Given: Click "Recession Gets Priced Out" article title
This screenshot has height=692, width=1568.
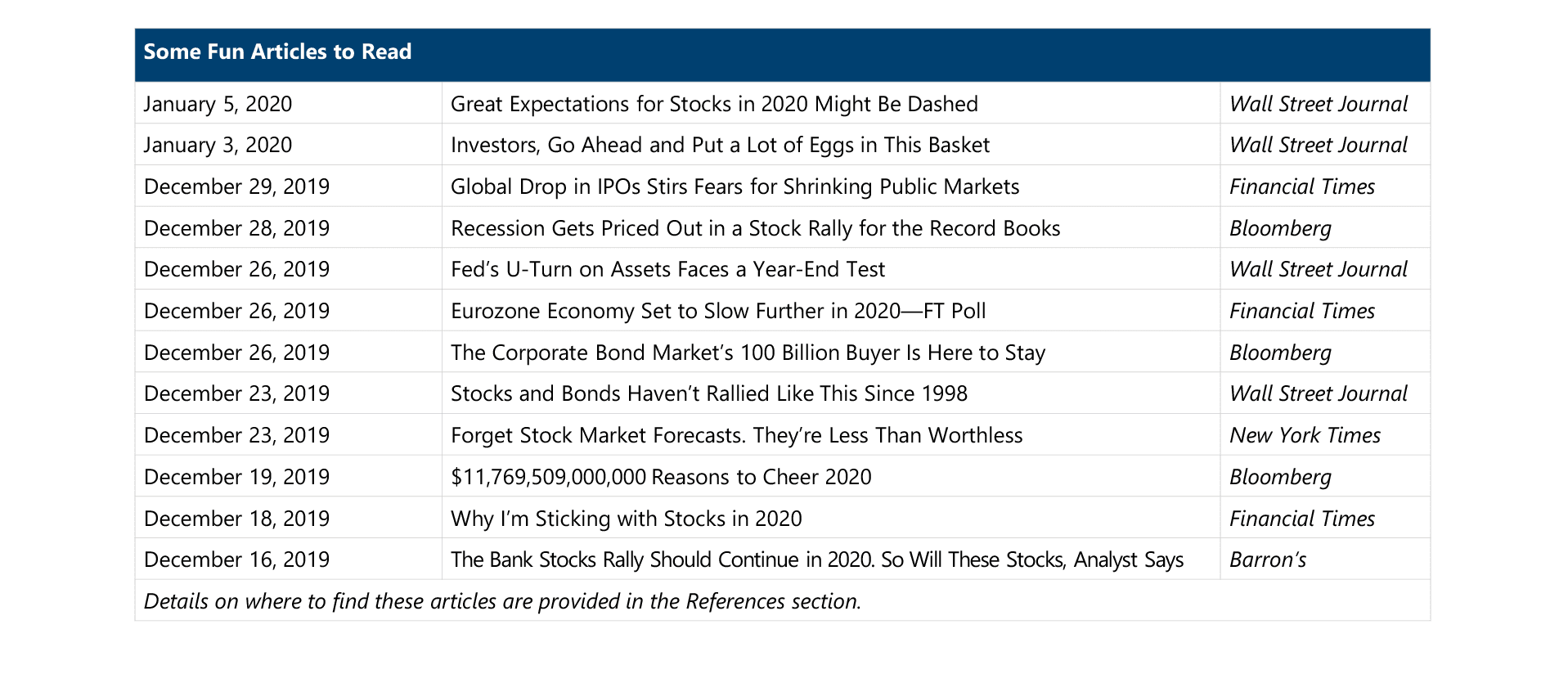Looking at the screenshot, I should (x=754, y=228).
